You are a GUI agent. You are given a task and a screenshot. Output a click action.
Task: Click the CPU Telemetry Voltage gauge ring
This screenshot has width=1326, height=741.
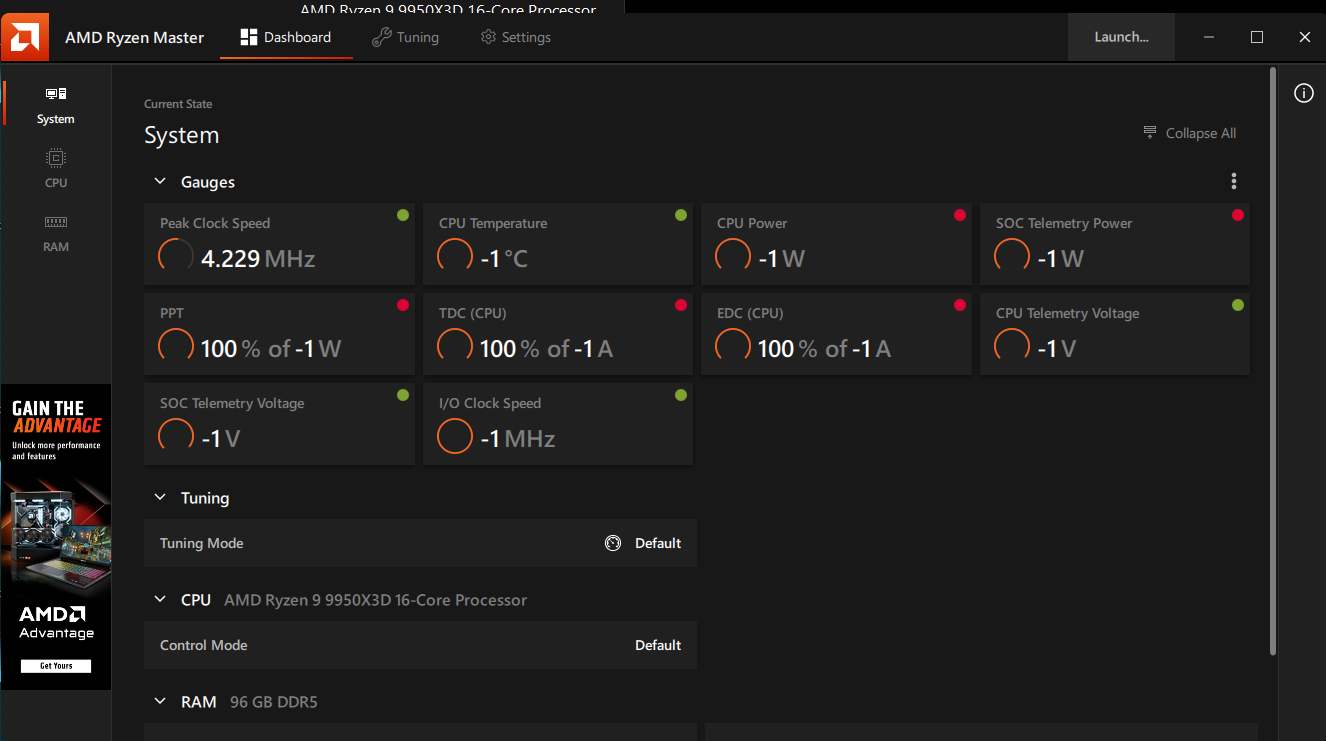pos(1012,347)
